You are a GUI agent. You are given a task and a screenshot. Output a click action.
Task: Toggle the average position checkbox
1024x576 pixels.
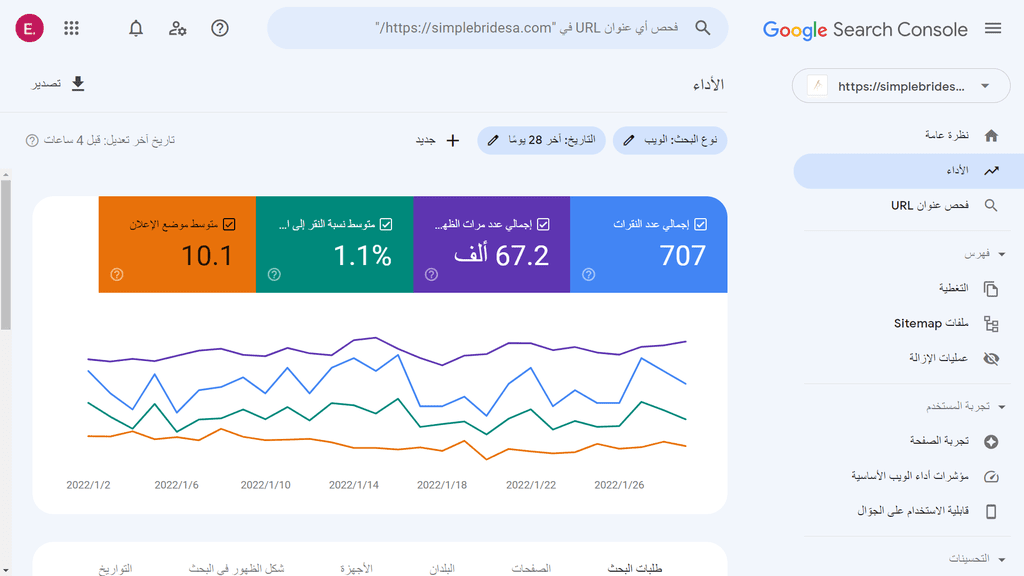[x=229, y=224]
